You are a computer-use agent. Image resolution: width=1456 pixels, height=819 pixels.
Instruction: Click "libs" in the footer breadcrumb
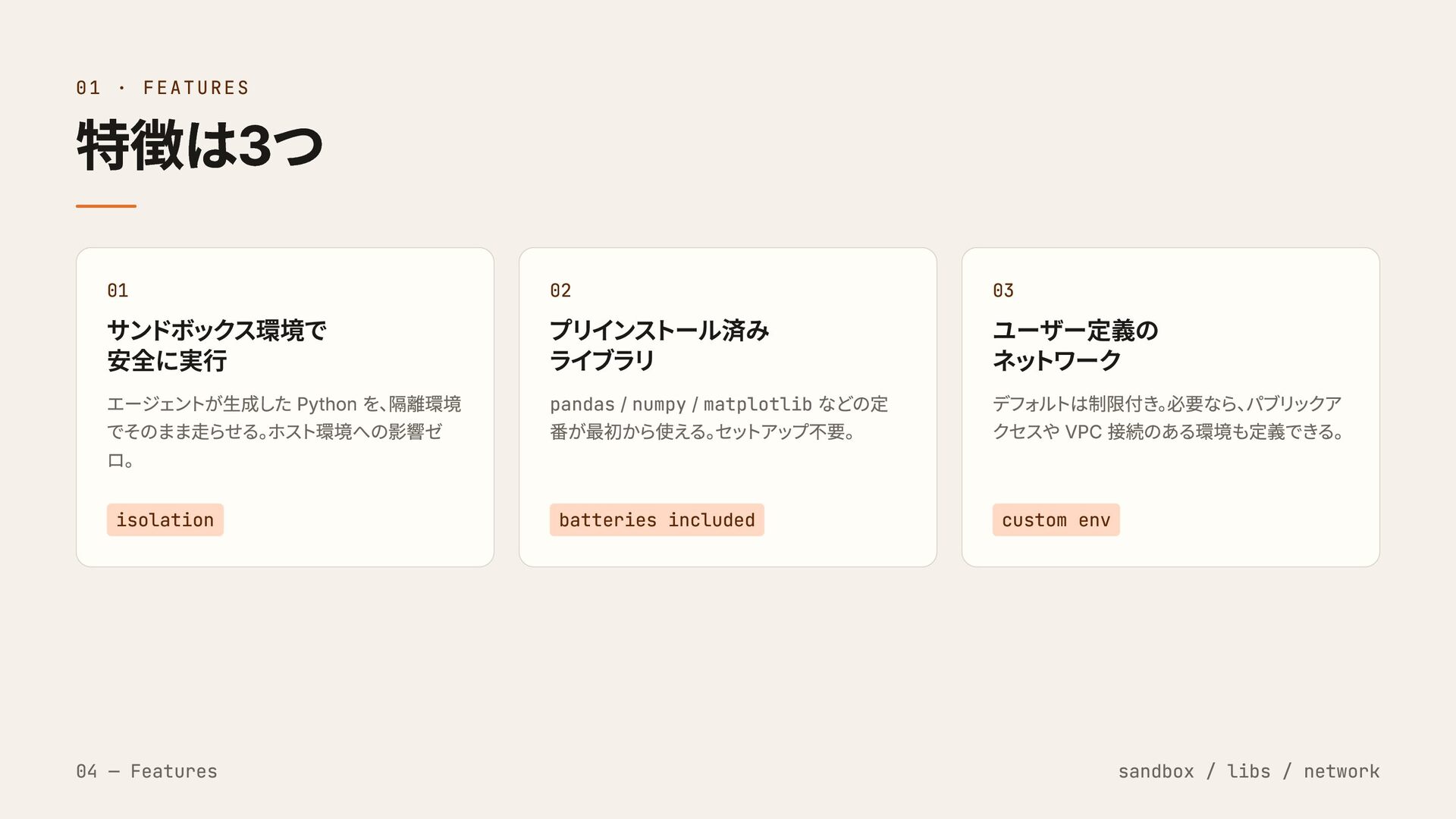[x=1248, y=771]
